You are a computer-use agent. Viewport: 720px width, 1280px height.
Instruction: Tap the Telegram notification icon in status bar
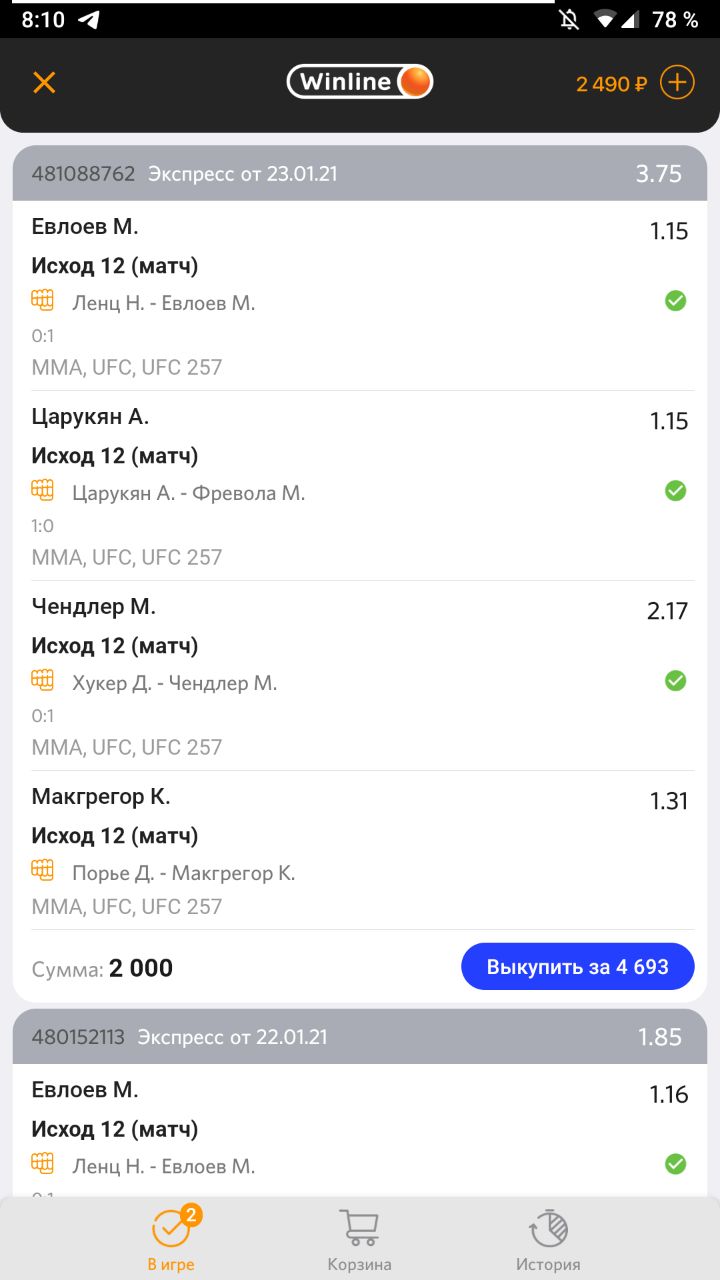tap(89, 19)
